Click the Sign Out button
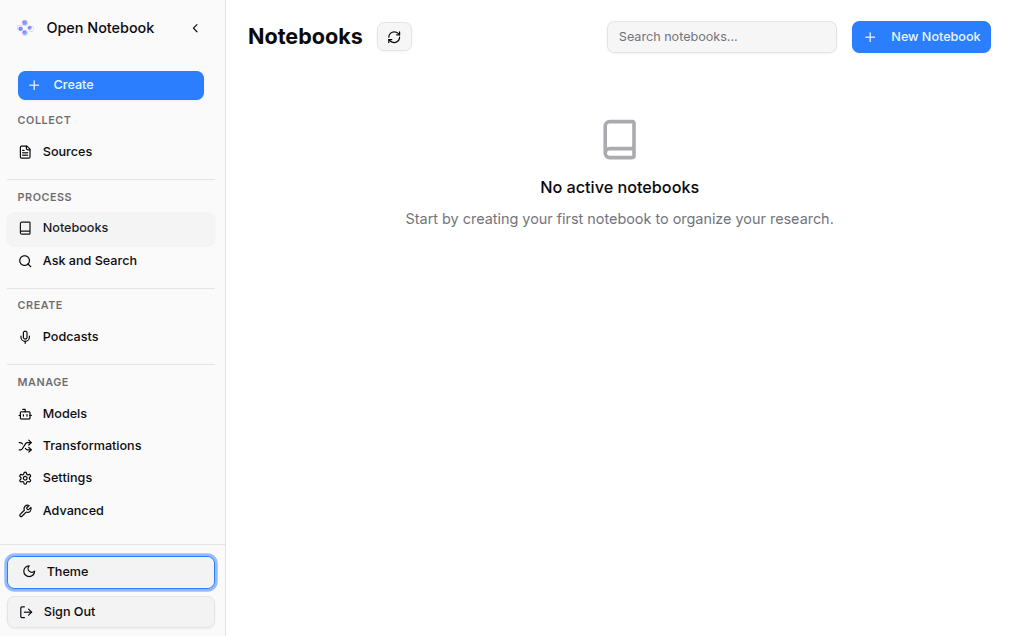 point(111,612)
